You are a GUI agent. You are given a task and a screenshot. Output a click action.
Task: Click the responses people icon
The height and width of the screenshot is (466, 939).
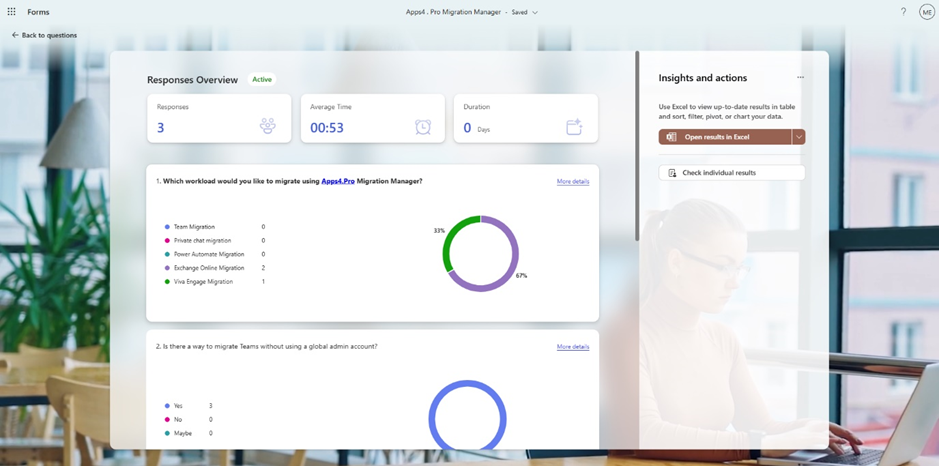[267, 126]
